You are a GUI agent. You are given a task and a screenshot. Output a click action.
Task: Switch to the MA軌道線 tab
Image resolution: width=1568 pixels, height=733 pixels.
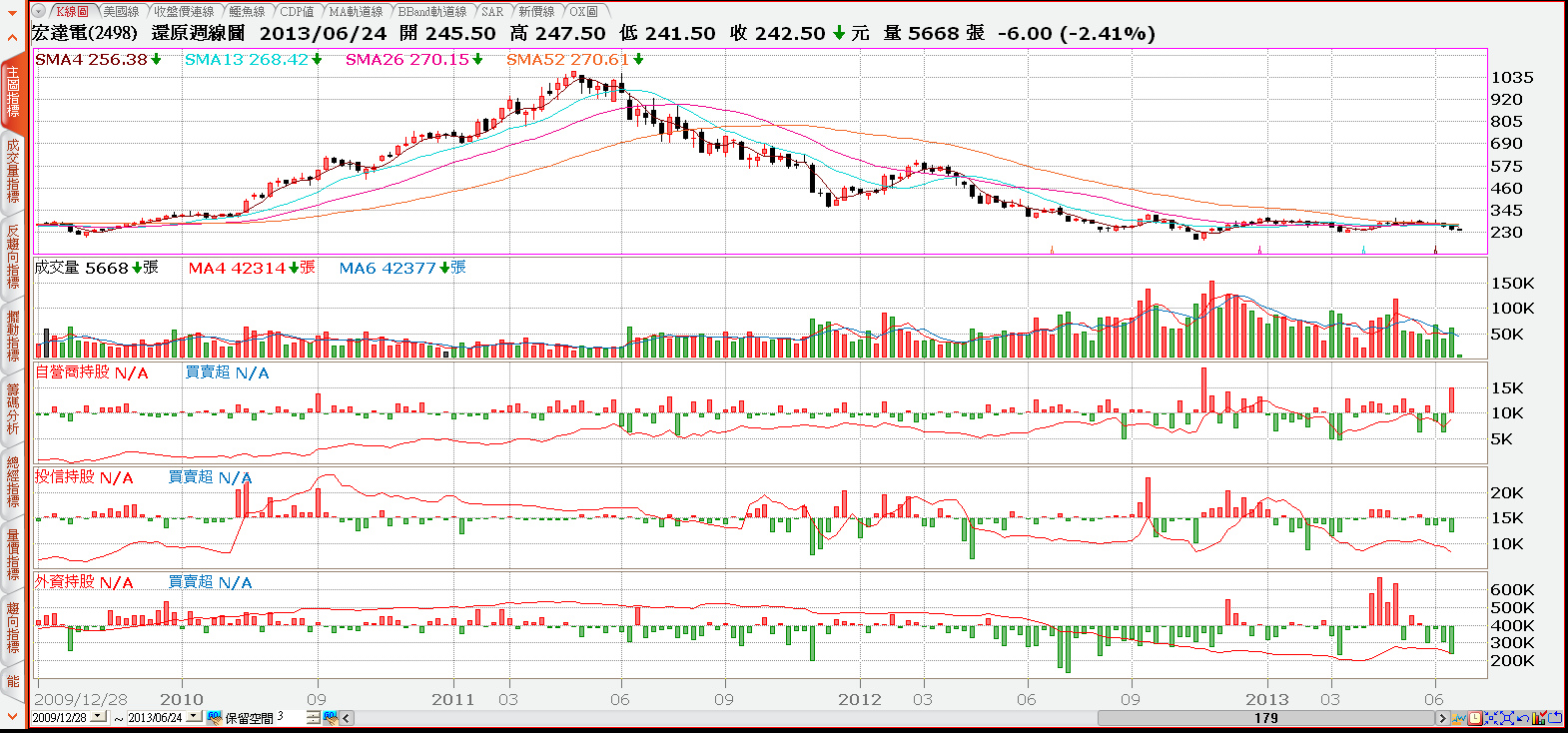coord(356,11)
